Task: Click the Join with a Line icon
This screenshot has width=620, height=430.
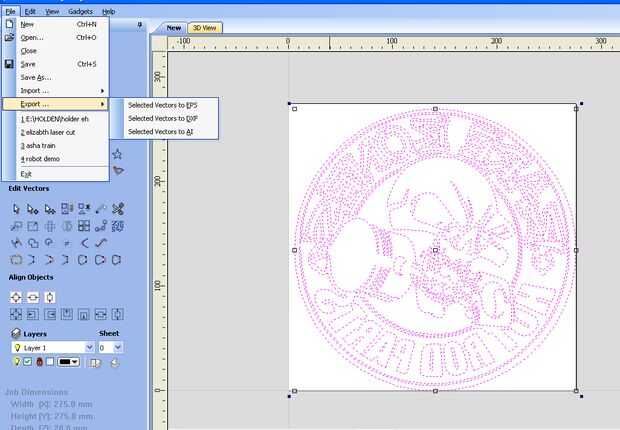Action: (x=33, y=260)
